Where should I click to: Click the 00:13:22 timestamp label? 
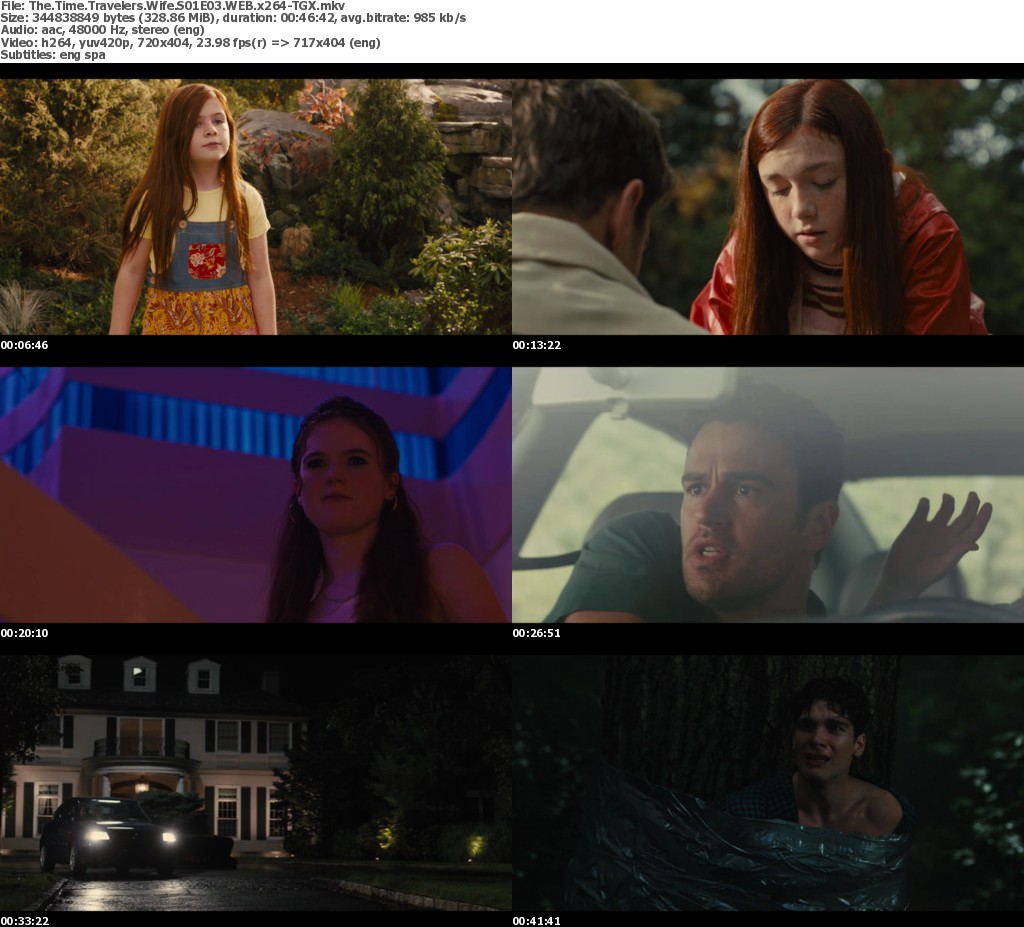pos(536,345)
